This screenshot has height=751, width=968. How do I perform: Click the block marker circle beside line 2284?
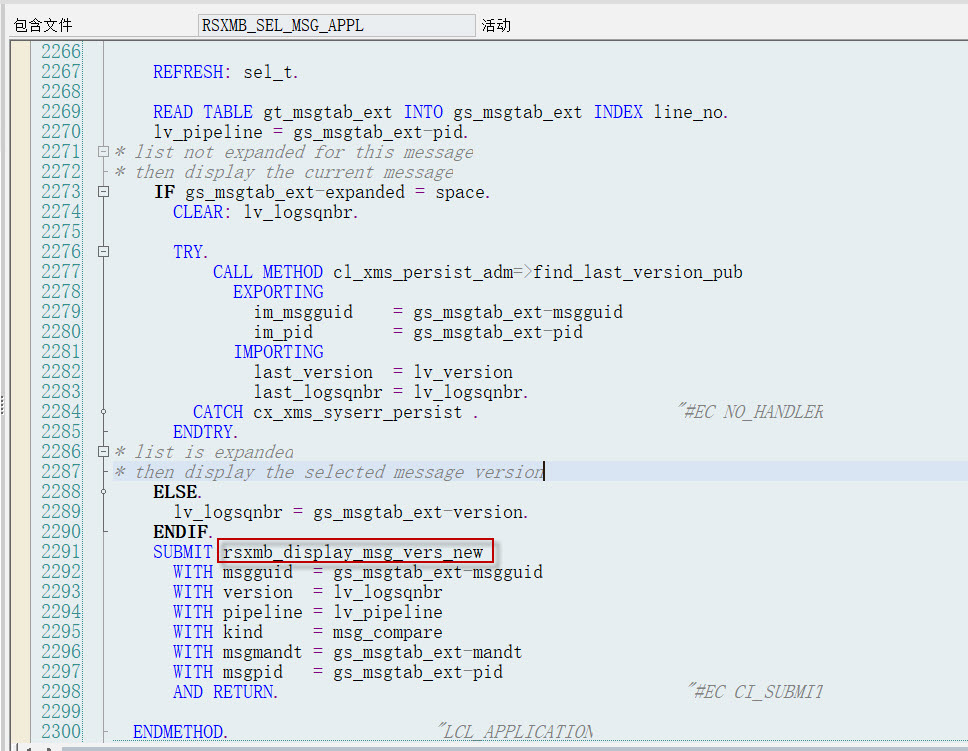[x=105, y=411]
